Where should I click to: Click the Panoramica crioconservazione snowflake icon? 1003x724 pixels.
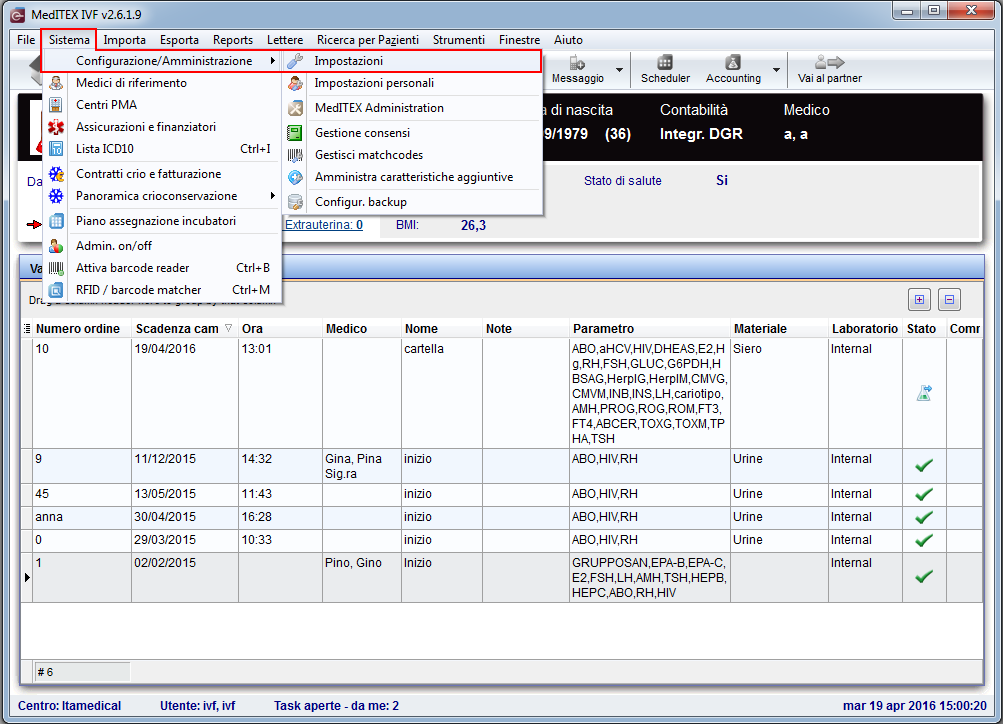coord(56,196)
